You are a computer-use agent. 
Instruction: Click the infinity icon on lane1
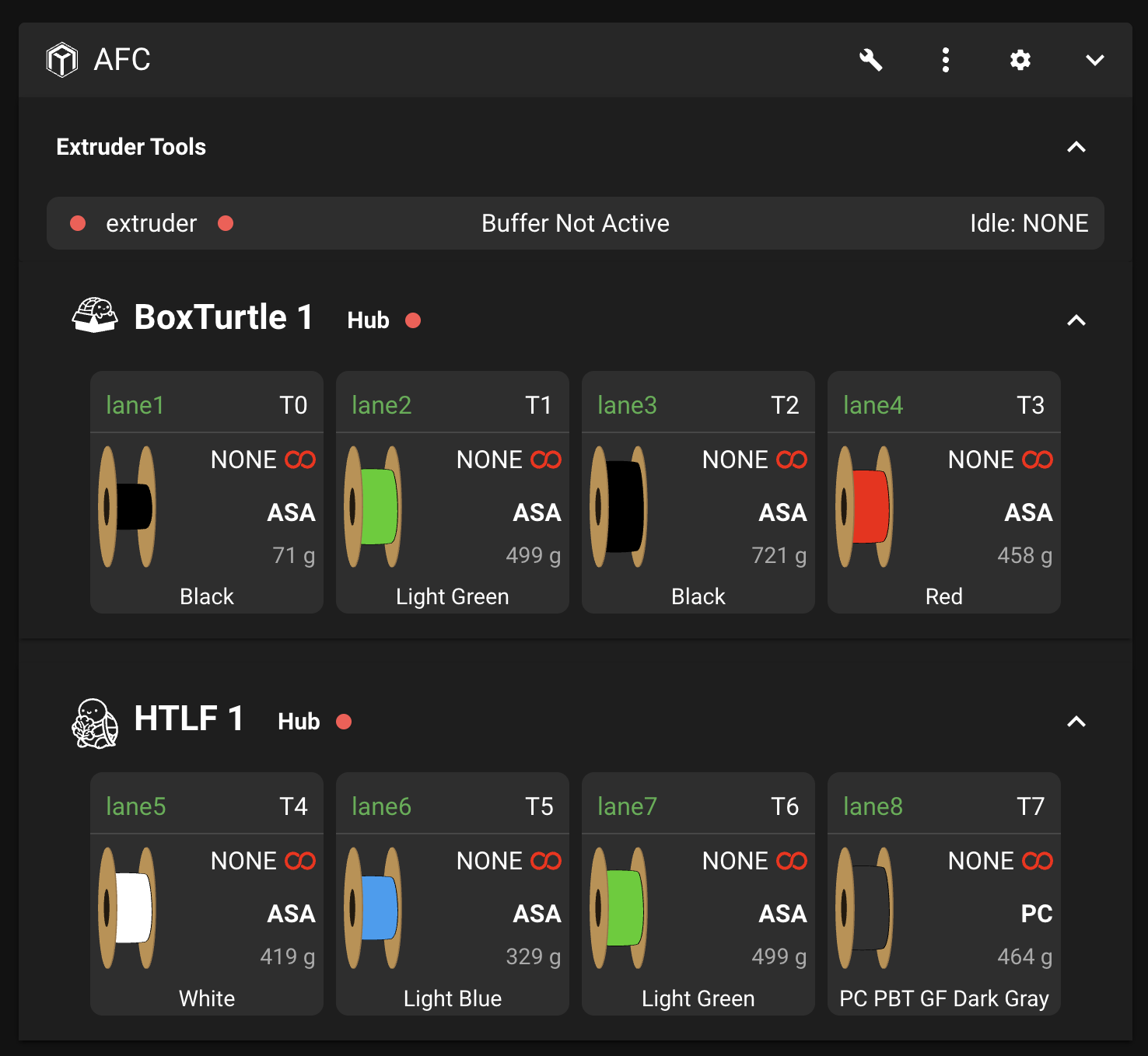[x=300, y=460]
